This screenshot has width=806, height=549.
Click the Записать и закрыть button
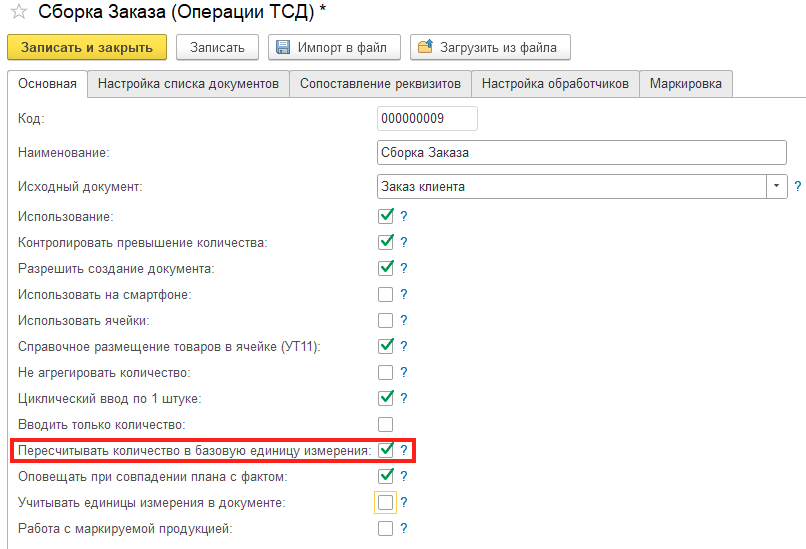(87, 47)
